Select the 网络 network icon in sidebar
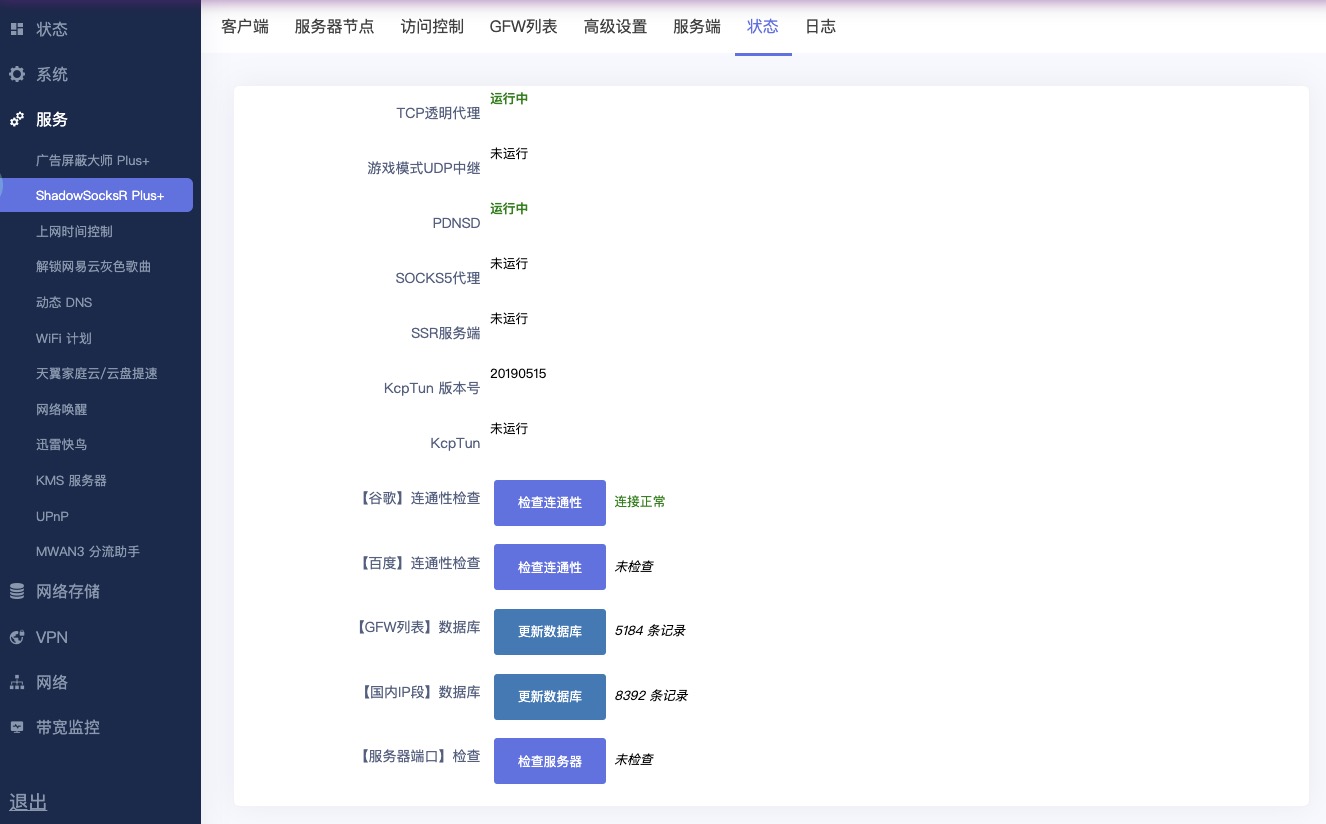Screen dimensions: 1326x824 (x=16, y=682)
